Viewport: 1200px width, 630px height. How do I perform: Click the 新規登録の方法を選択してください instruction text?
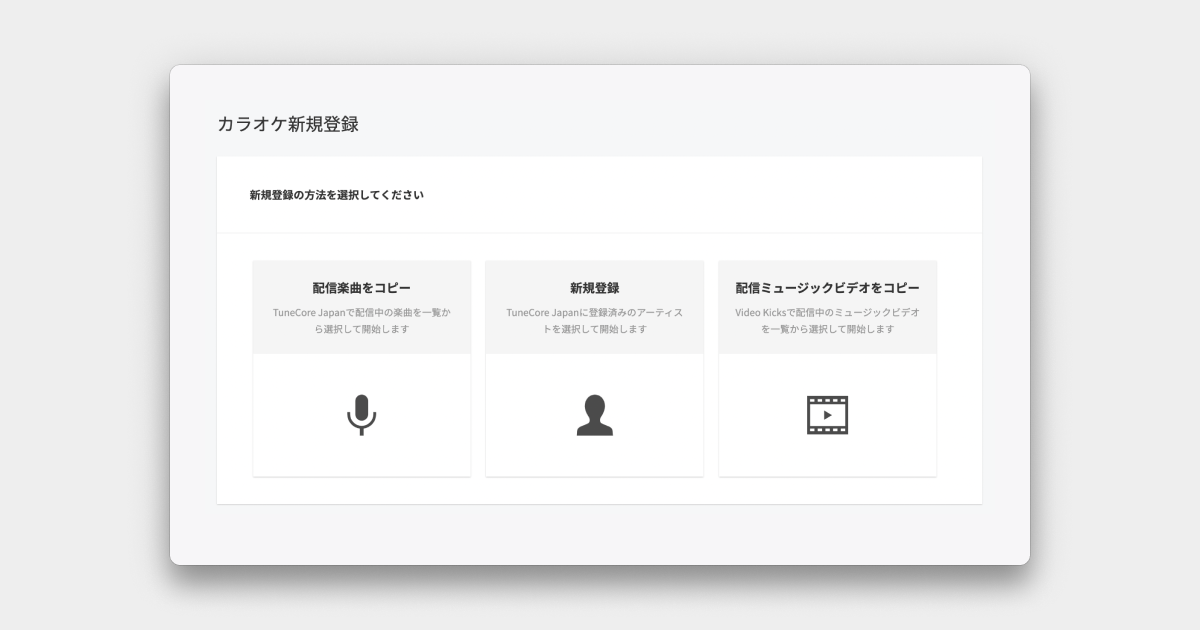tap(336, 195)
